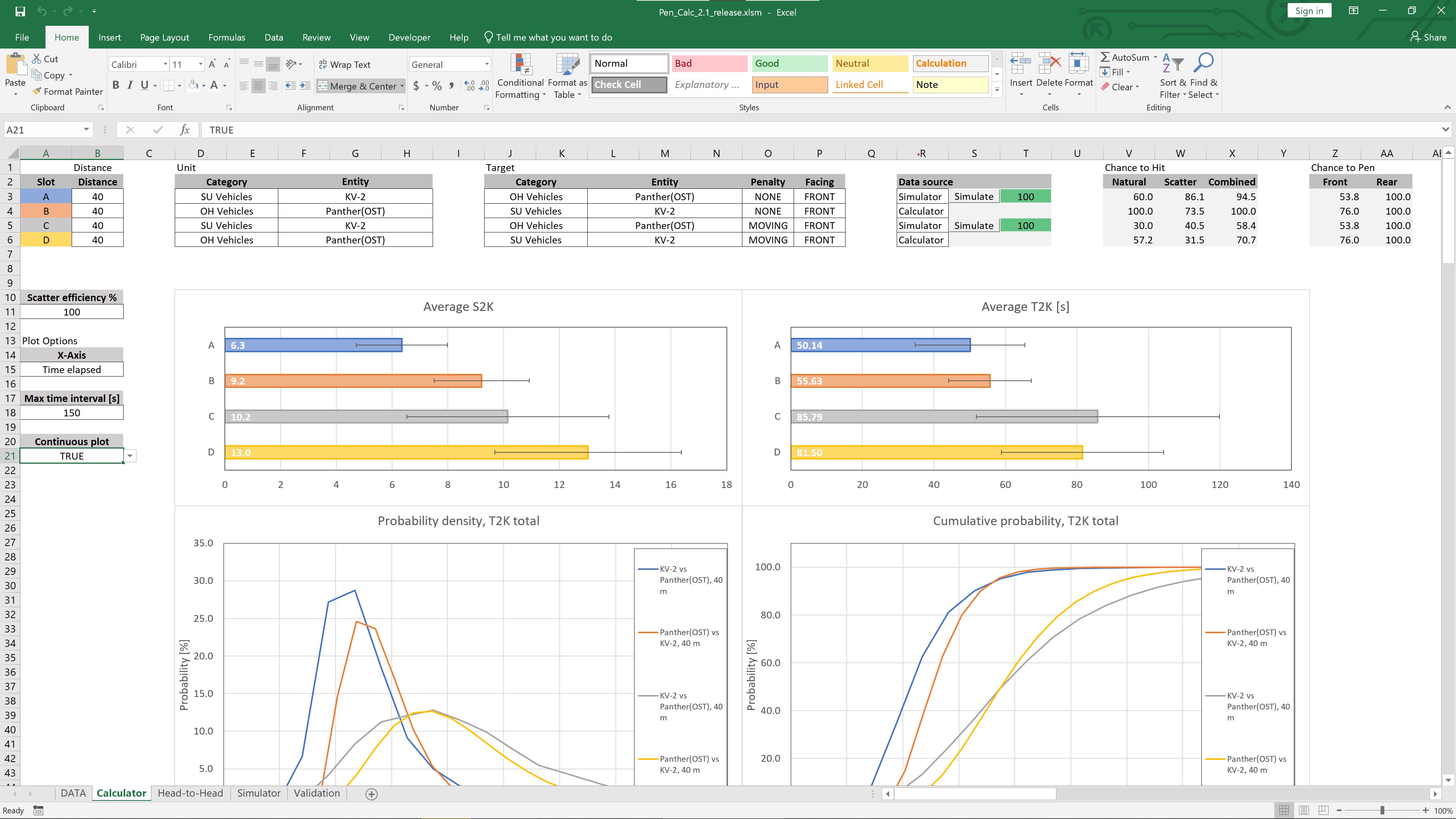The height and width of the screenshot is (819, 1456).
Task: Open the Head-to-Head sheet tab
Action: 190,793
